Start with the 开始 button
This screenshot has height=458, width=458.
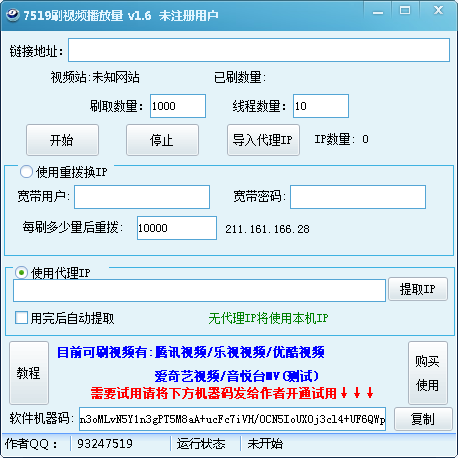(62, 140)
